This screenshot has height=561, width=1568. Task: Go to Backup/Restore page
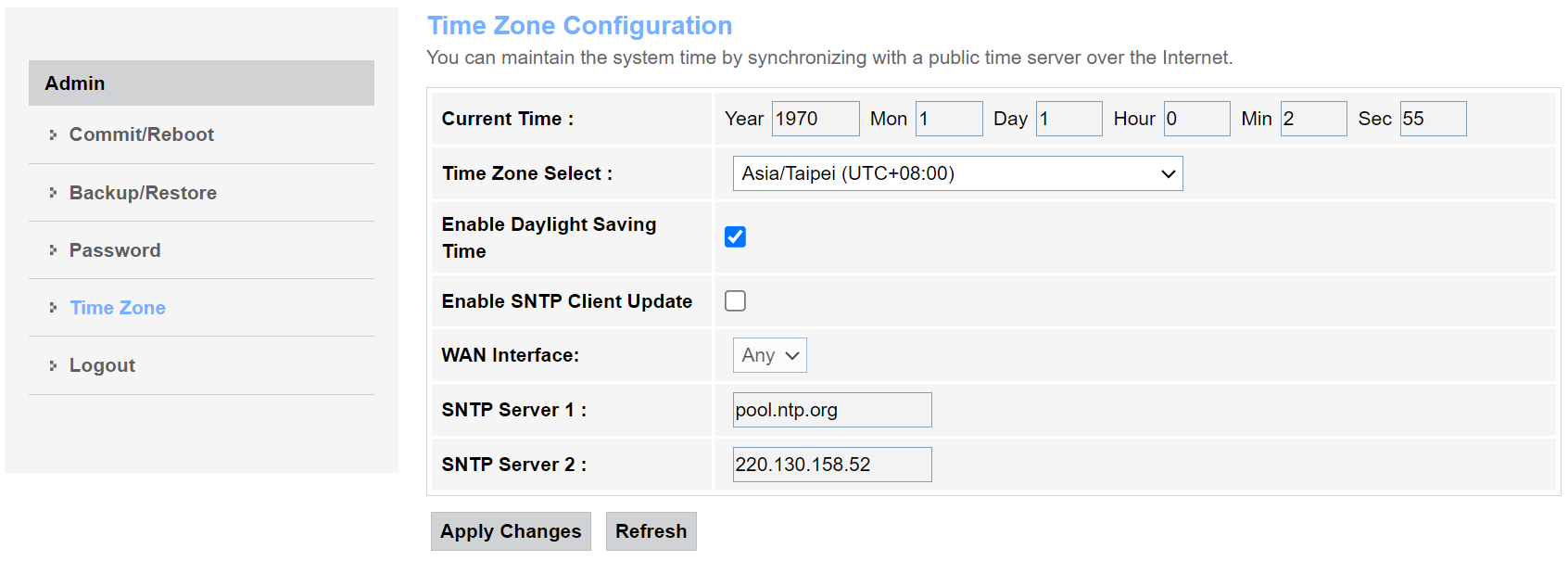143,193
